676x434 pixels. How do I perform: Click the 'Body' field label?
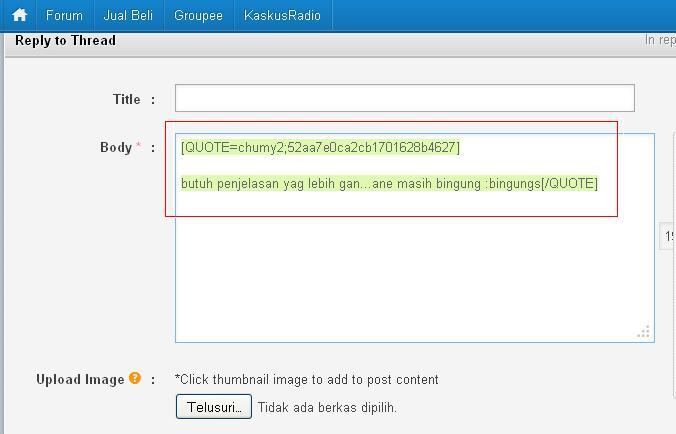[x=116, y=147]
